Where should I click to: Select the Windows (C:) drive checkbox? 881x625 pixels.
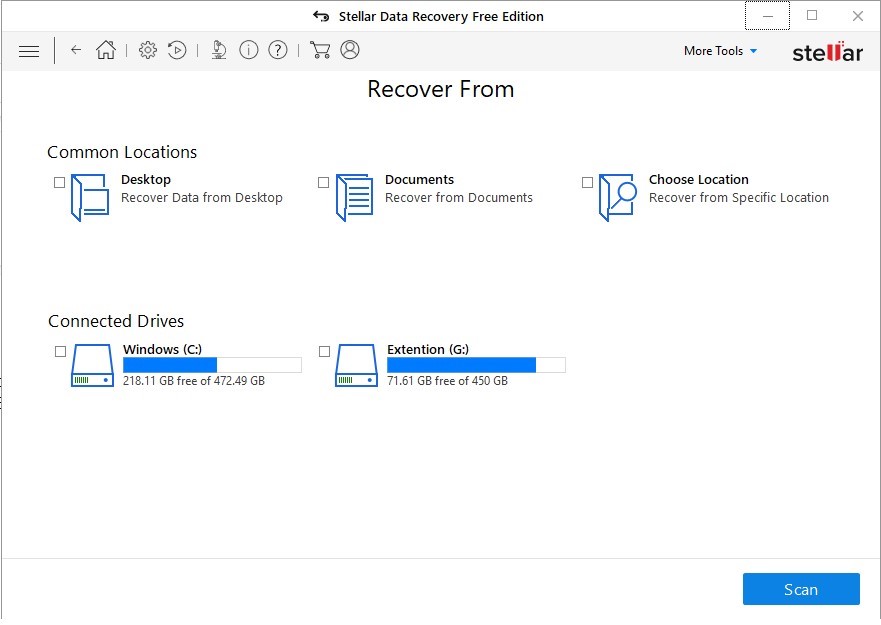pyautogui.click(x=61, y=352)
